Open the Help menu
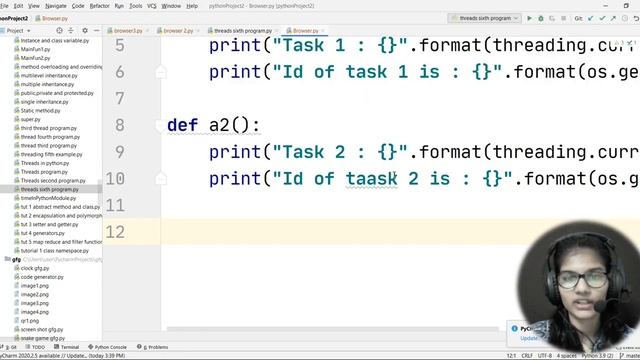Image resolution: width=640 pixels, height=360 pixels. point(192,6)
